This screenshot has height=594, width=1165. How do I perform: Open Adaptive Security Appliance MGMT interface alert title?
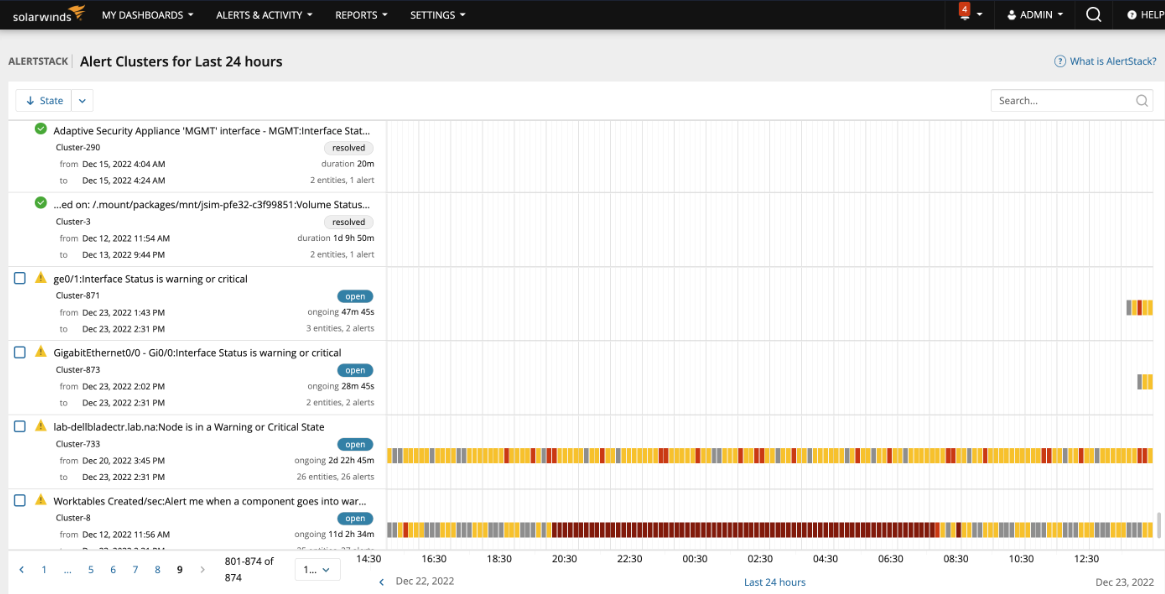[x=212, y=130]
